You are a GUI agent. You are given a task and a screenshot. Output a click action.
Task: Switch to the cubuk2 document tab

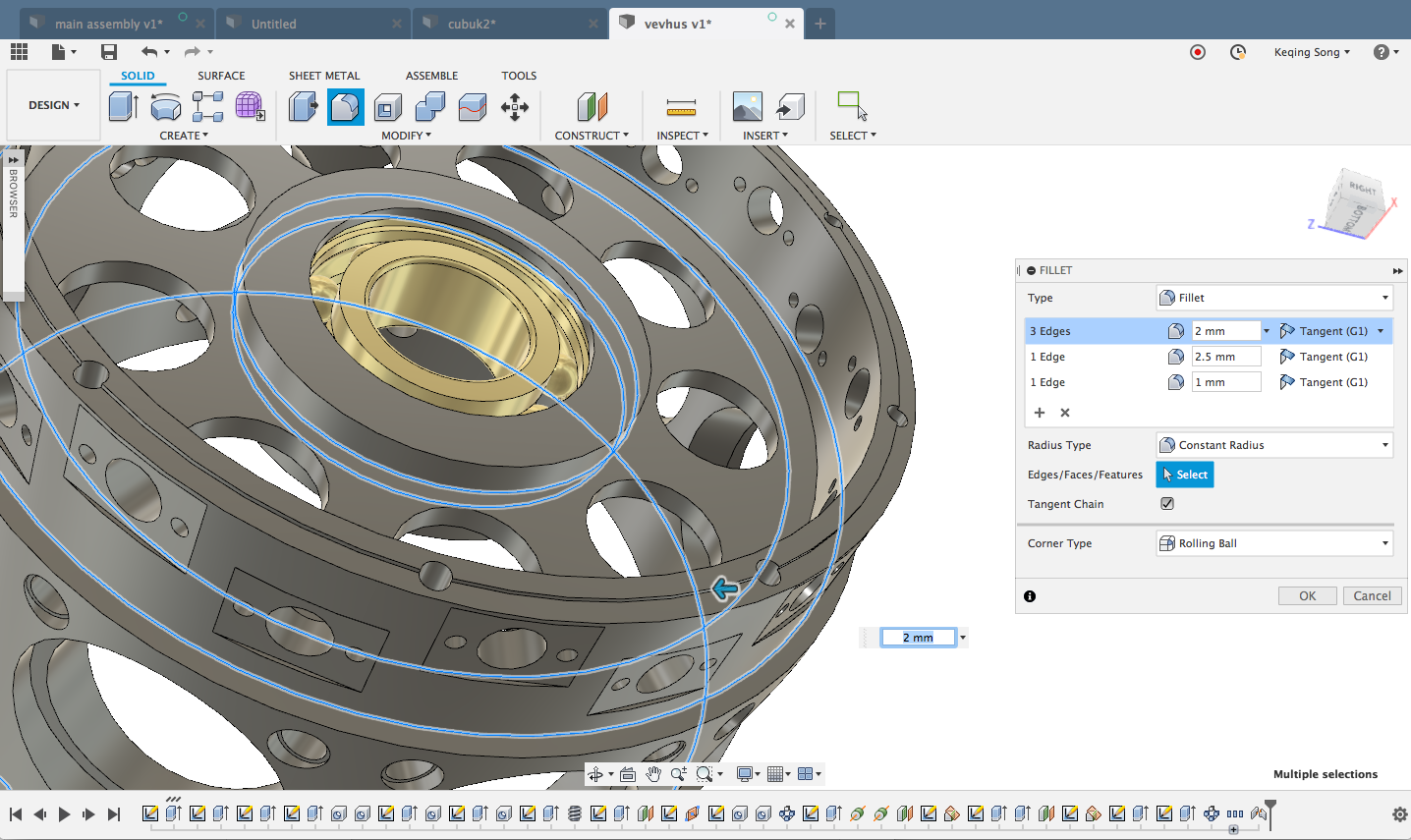point(472,24)
